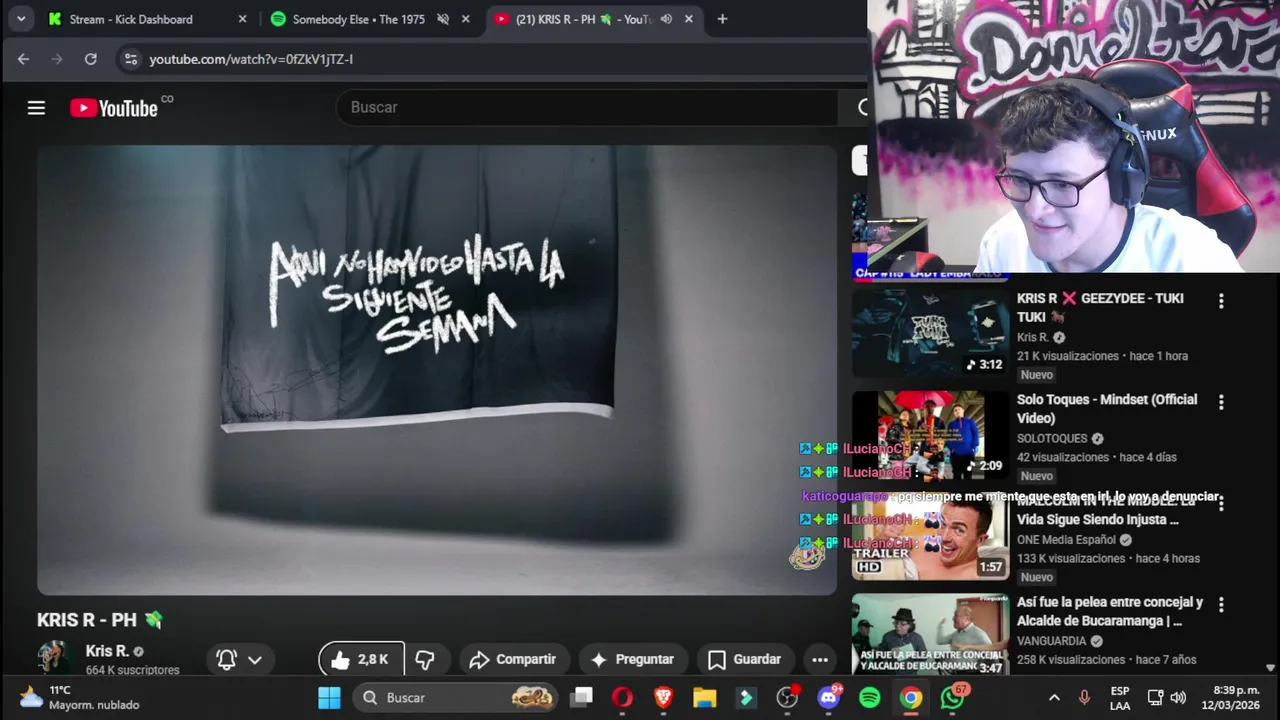Viewport: 1280px width, 720px height.
Task: Click the VANGUARDIA channel name
Action: tap(1053, 641)
